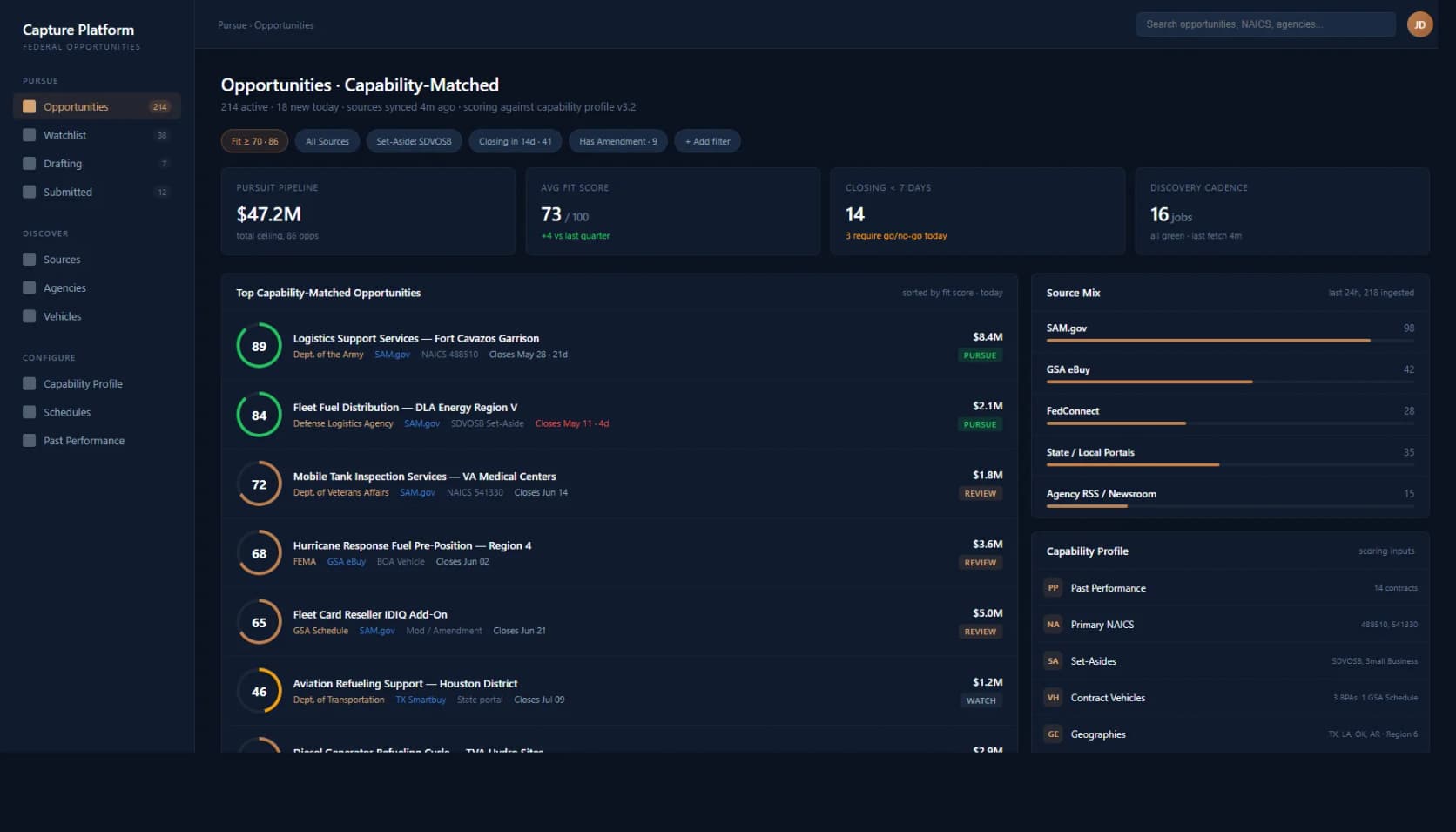Click the Sources sidebar icon
This screenshot has width=1456, height=832.
pos(30,260)
